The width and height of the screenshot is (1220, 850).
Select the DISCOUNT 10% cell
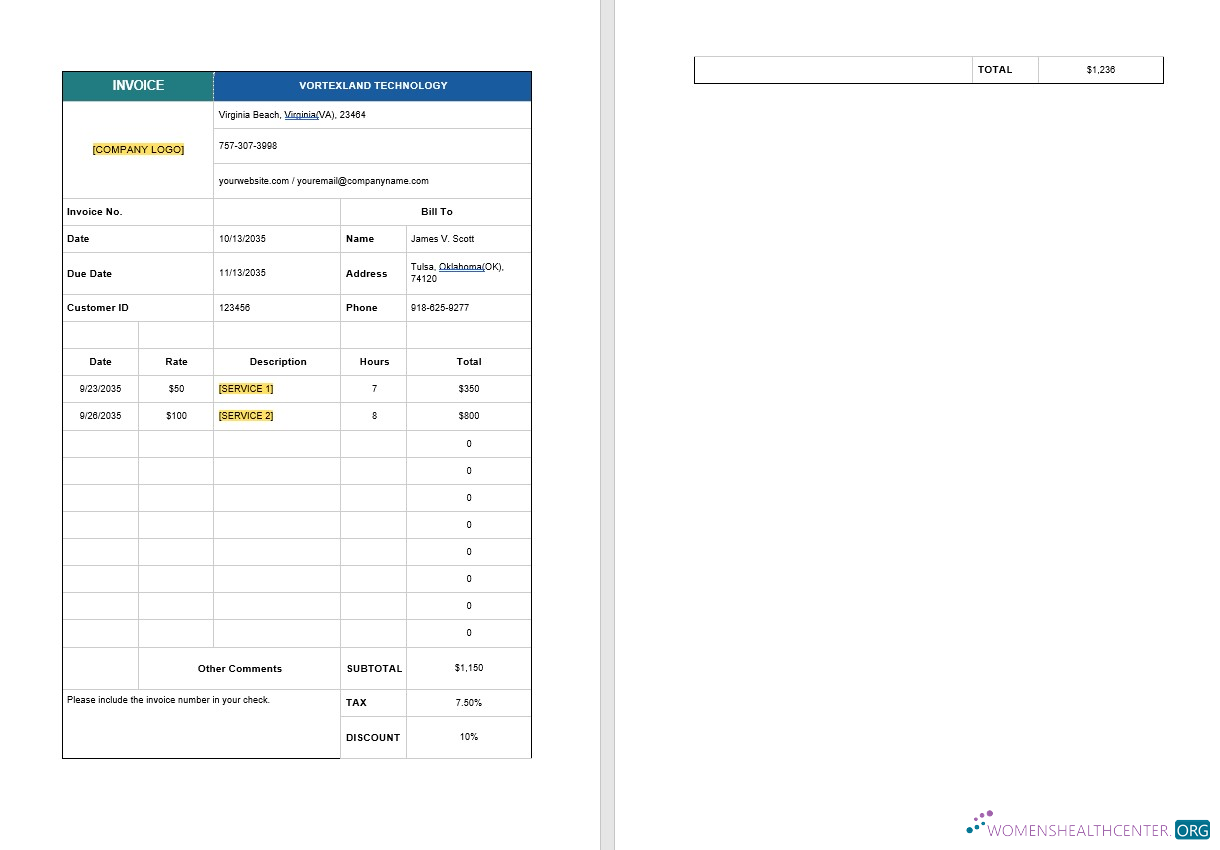(468, 737)
